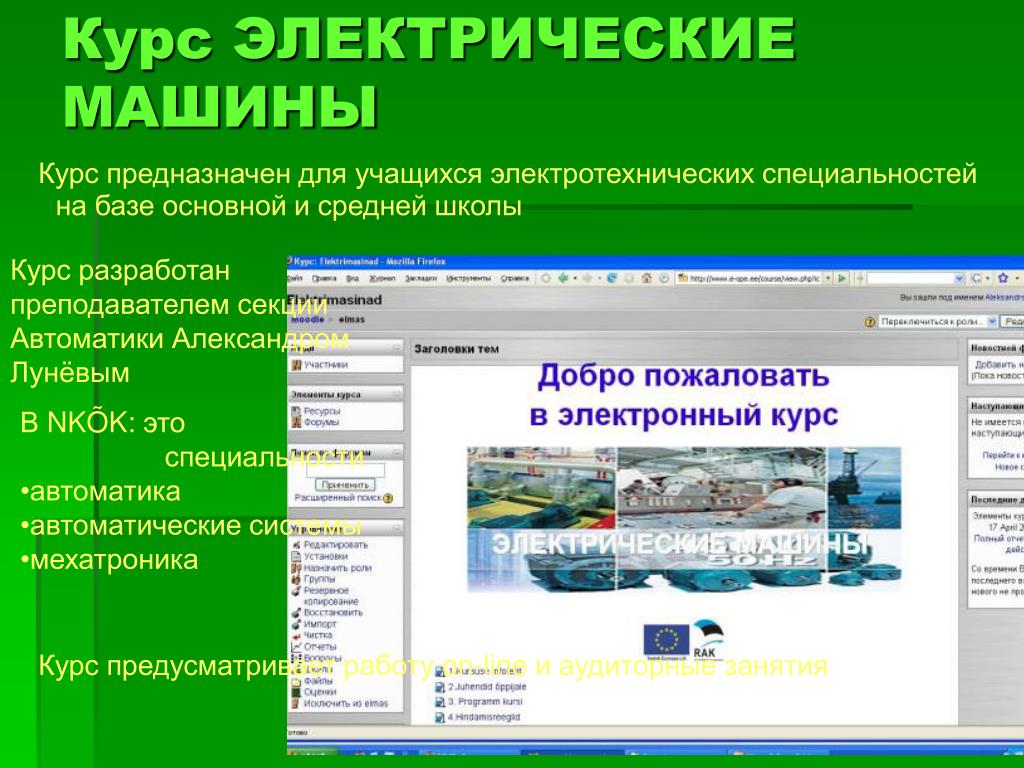Open the Участники link

click(x=326, y=365)
